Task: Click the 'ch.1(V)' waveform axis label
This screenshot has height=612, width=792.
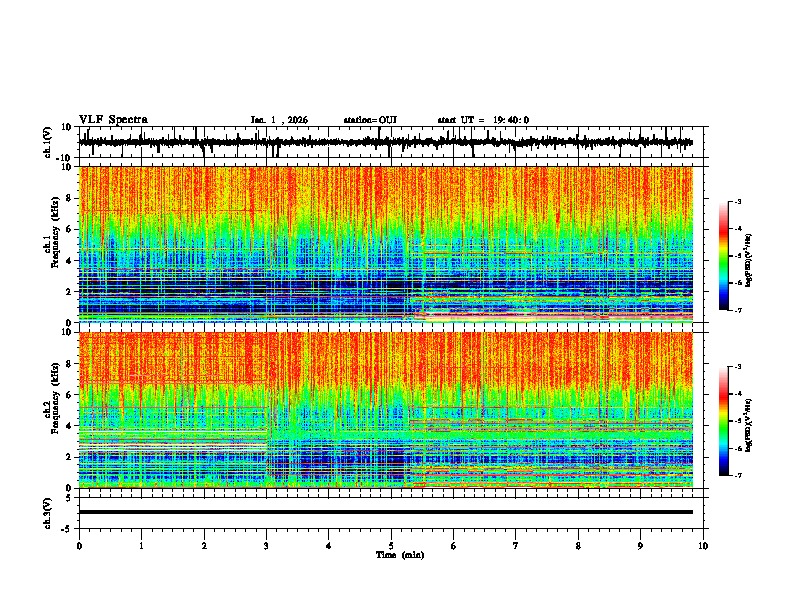Action: pos(48,143)
